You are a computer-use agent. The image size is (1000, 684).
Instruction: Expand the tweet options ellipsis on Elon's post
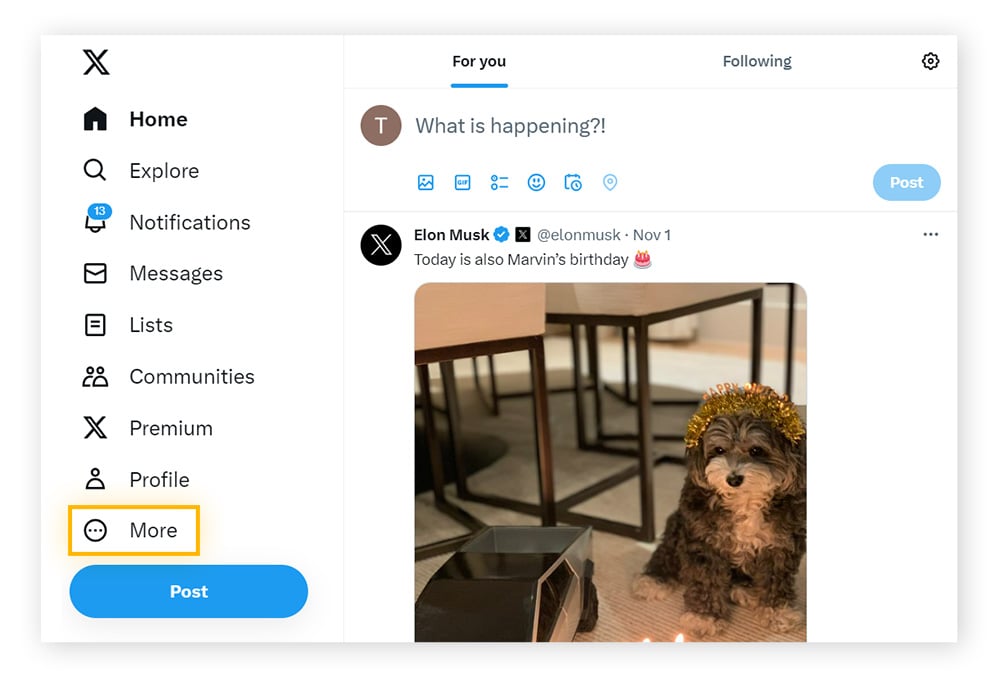click(931, 234)
